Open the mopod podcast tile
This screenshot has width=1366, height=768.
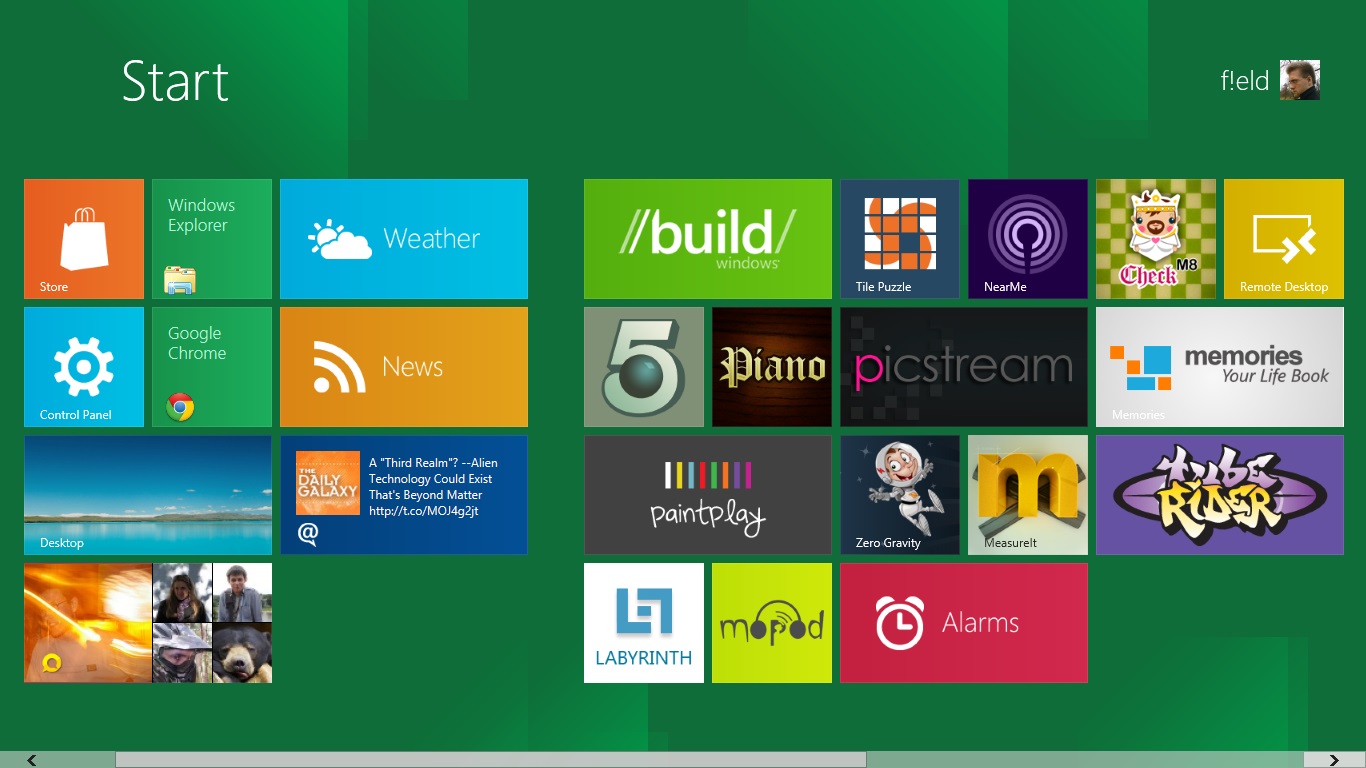pyautogui.click(x=772, y=623)
